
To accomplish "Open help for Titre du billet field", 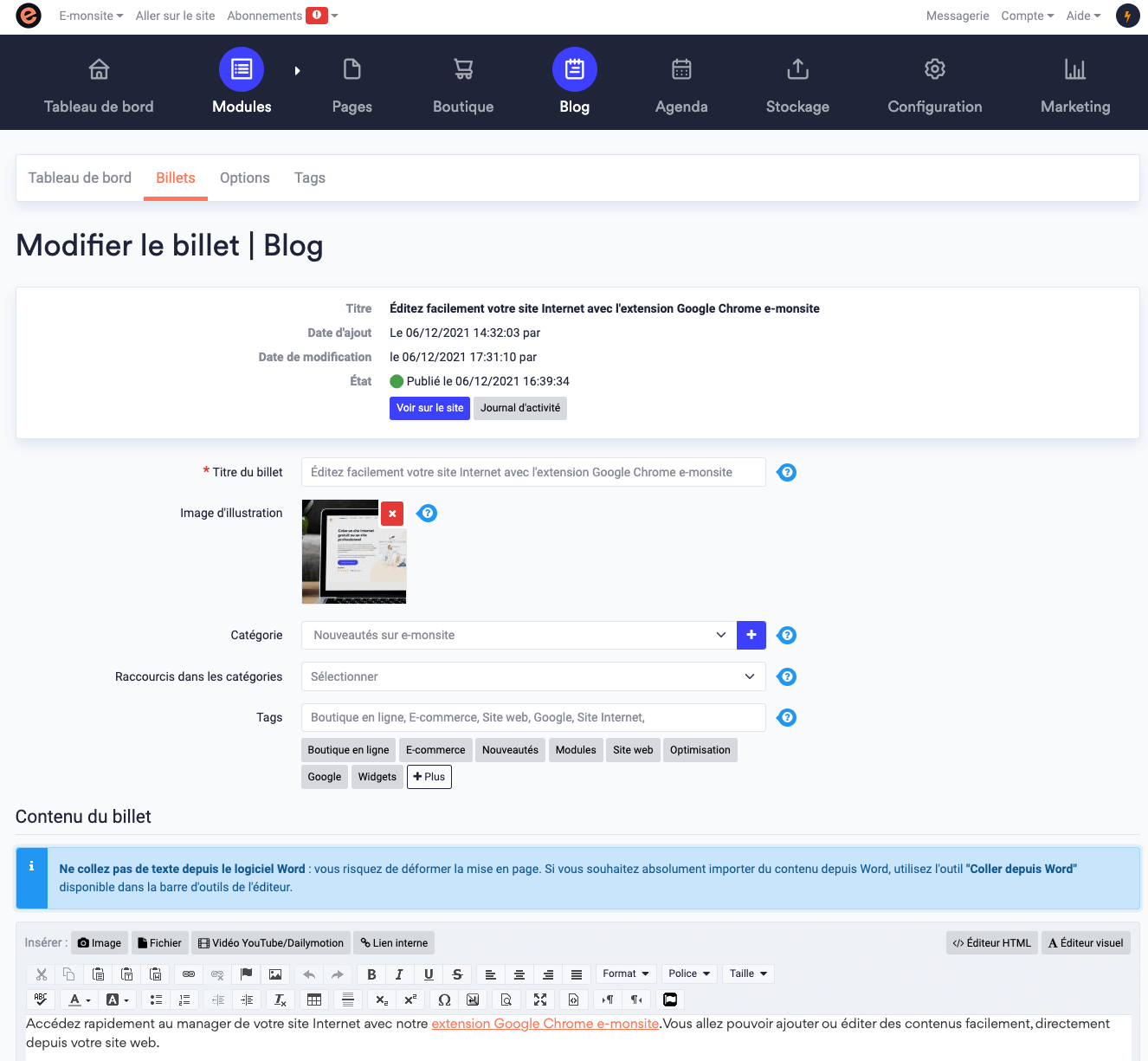I will click(786, 472).
